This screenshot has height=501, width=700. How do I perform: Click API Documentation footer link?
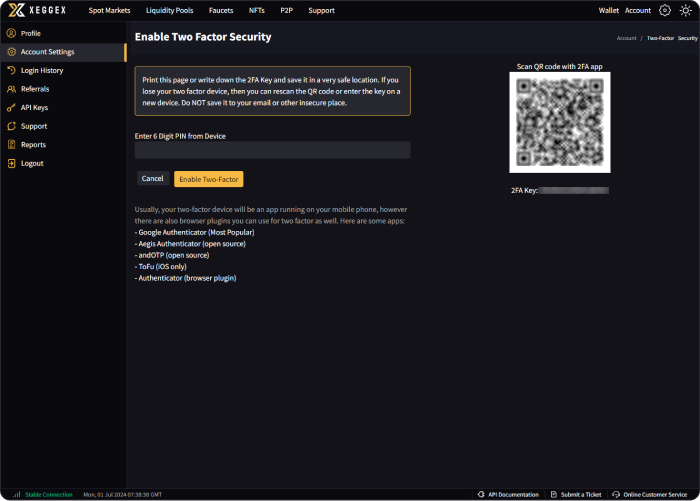[x=513, y=494]
